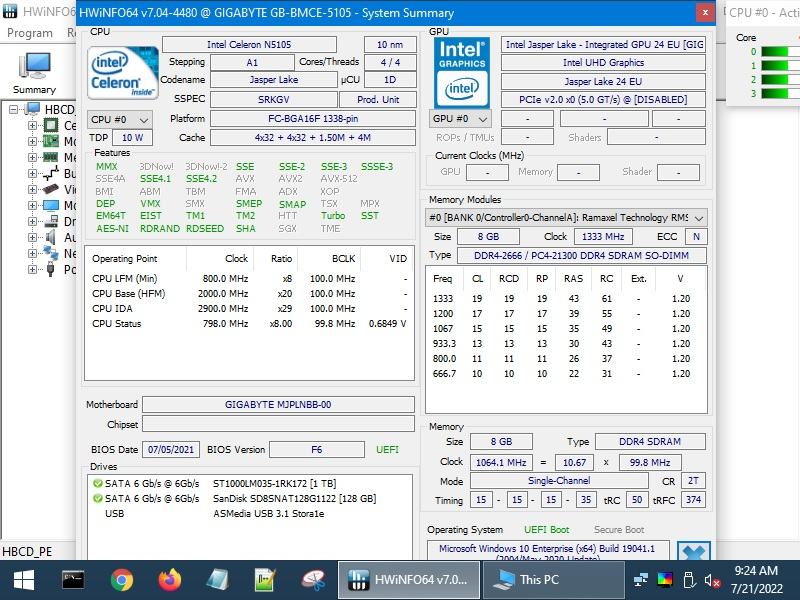800x600 pixels.
Task: Click the SSPEC value SRKGV
Action: tap(273, 99)
